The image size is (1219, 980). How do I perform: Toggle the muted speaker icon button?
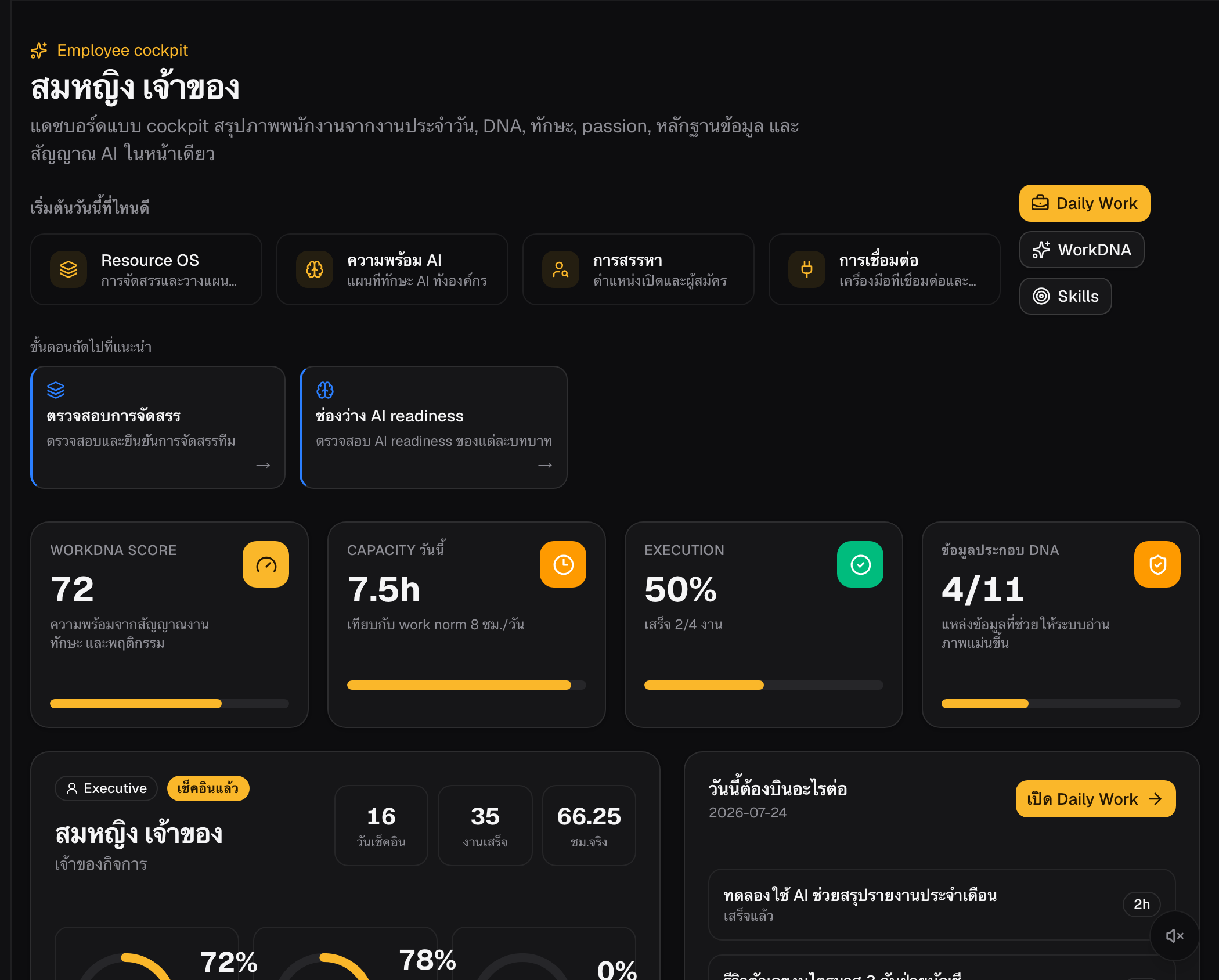(1175, 936)
